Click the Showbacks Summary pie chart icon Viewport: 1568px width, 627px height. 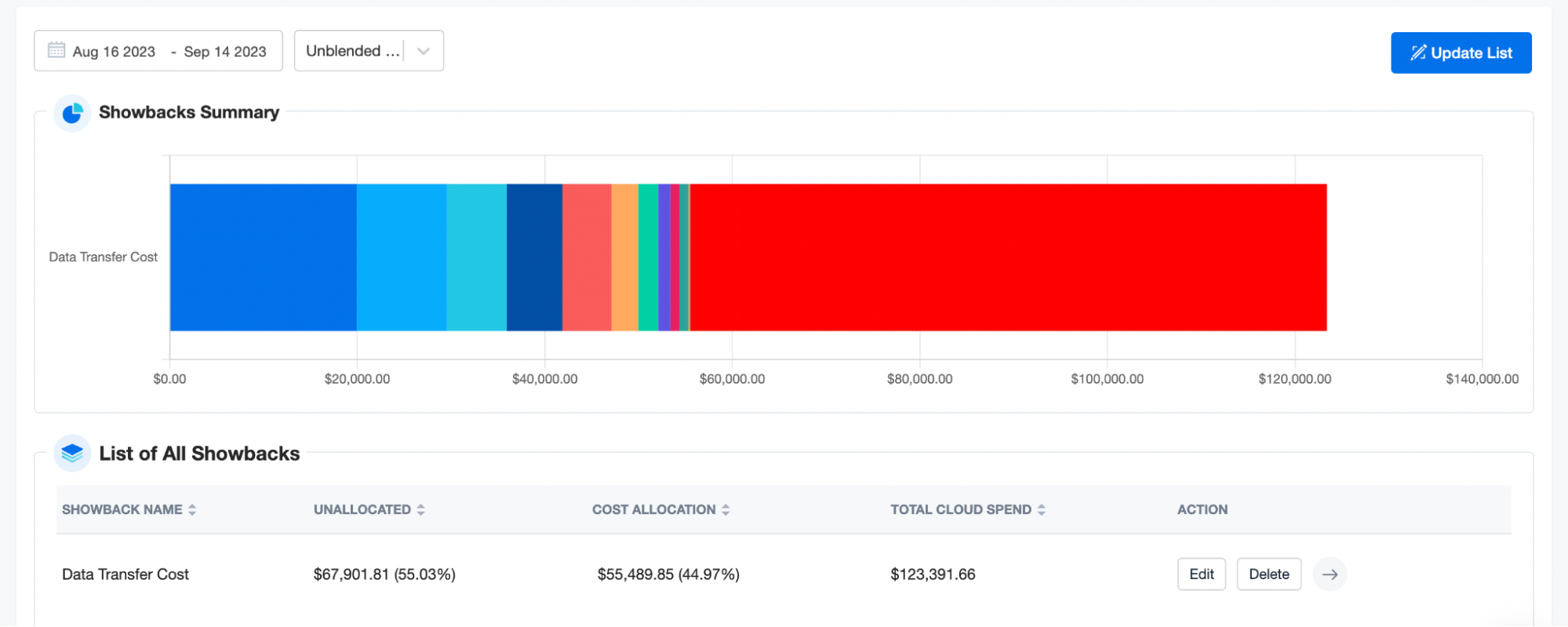pyautogui.click(x=72, y=113)
